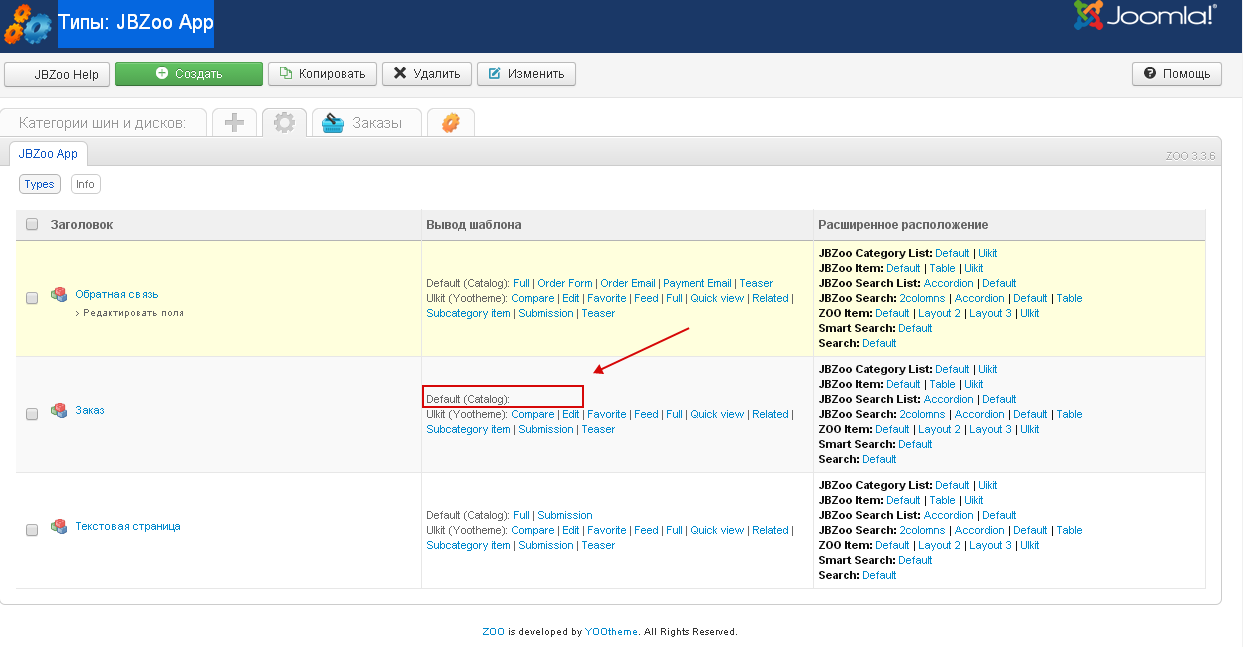Tick the select-all checkbox in table header

(32, 224)
